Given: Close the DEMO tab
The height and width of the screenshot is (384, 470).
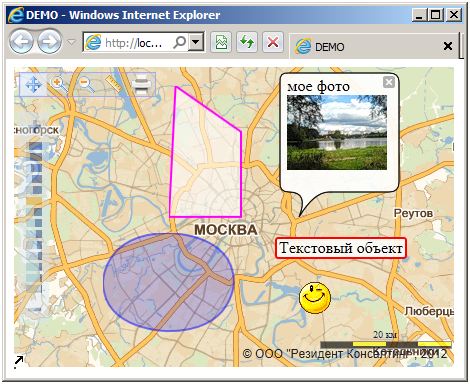Looking at the screenshot, I should (448, 46).
